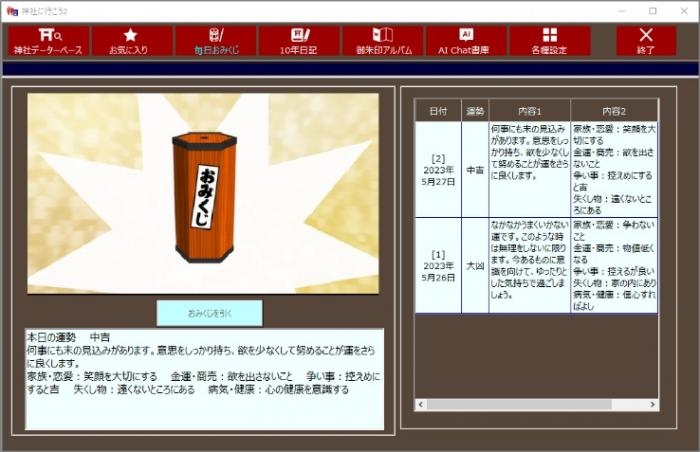The width and height of the screenshot is (700, 452).
Task: Click the 日付 column header
Action: click(438, 110)
